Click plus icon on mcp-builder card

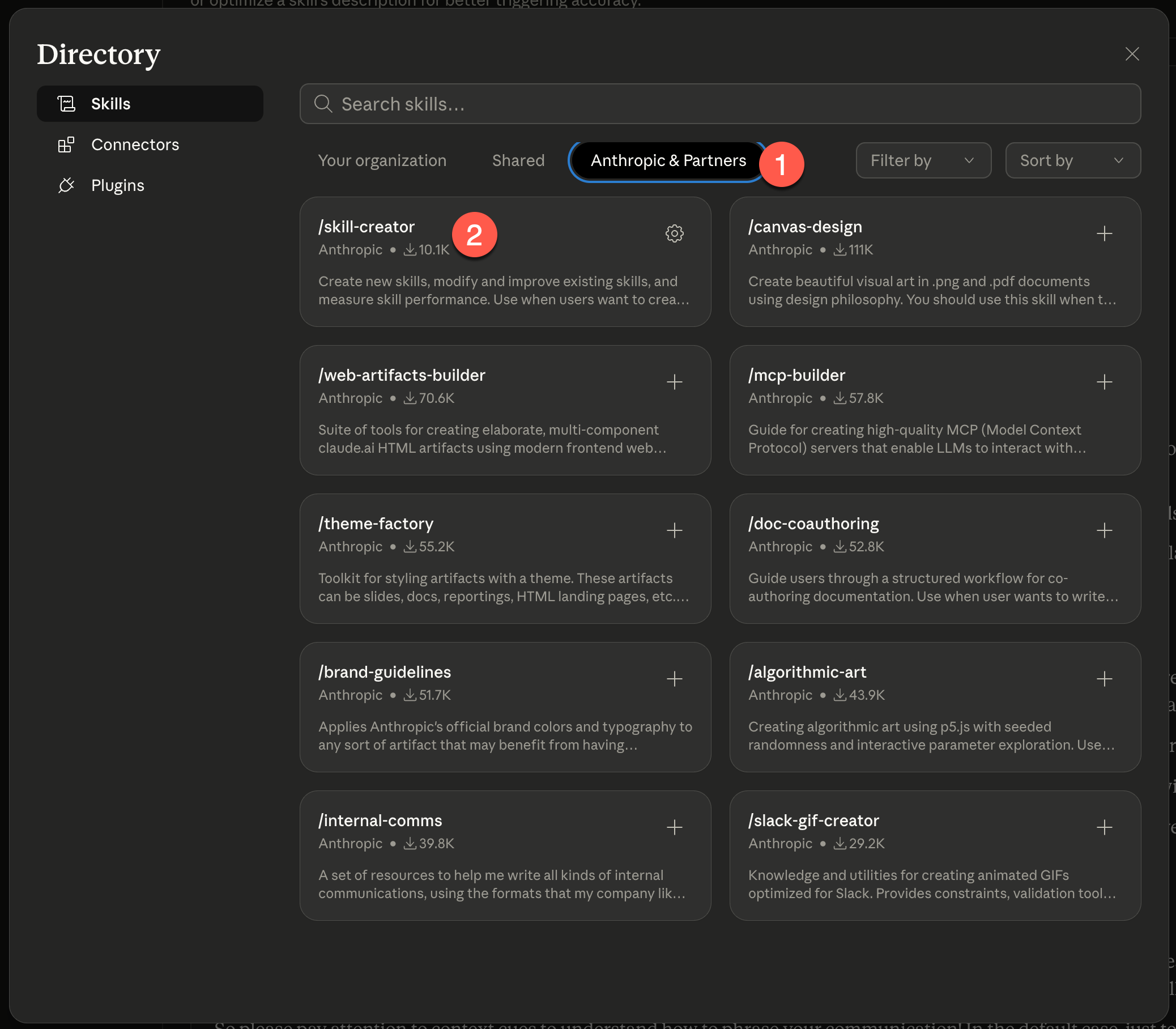tap(1104, 382)
